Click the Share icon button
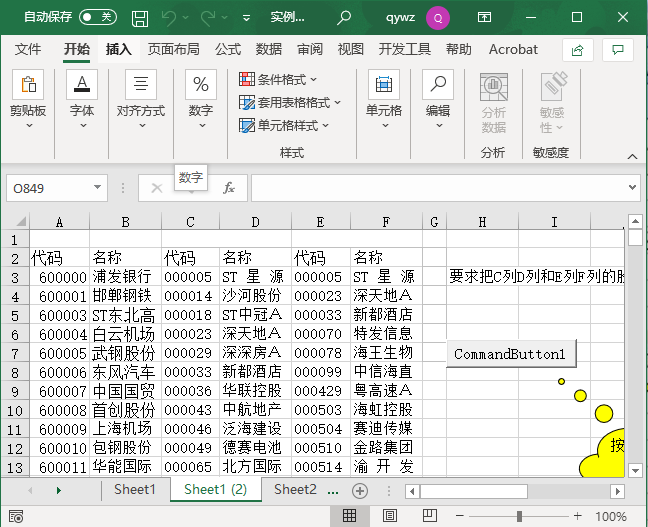 [x=578, y=50]
